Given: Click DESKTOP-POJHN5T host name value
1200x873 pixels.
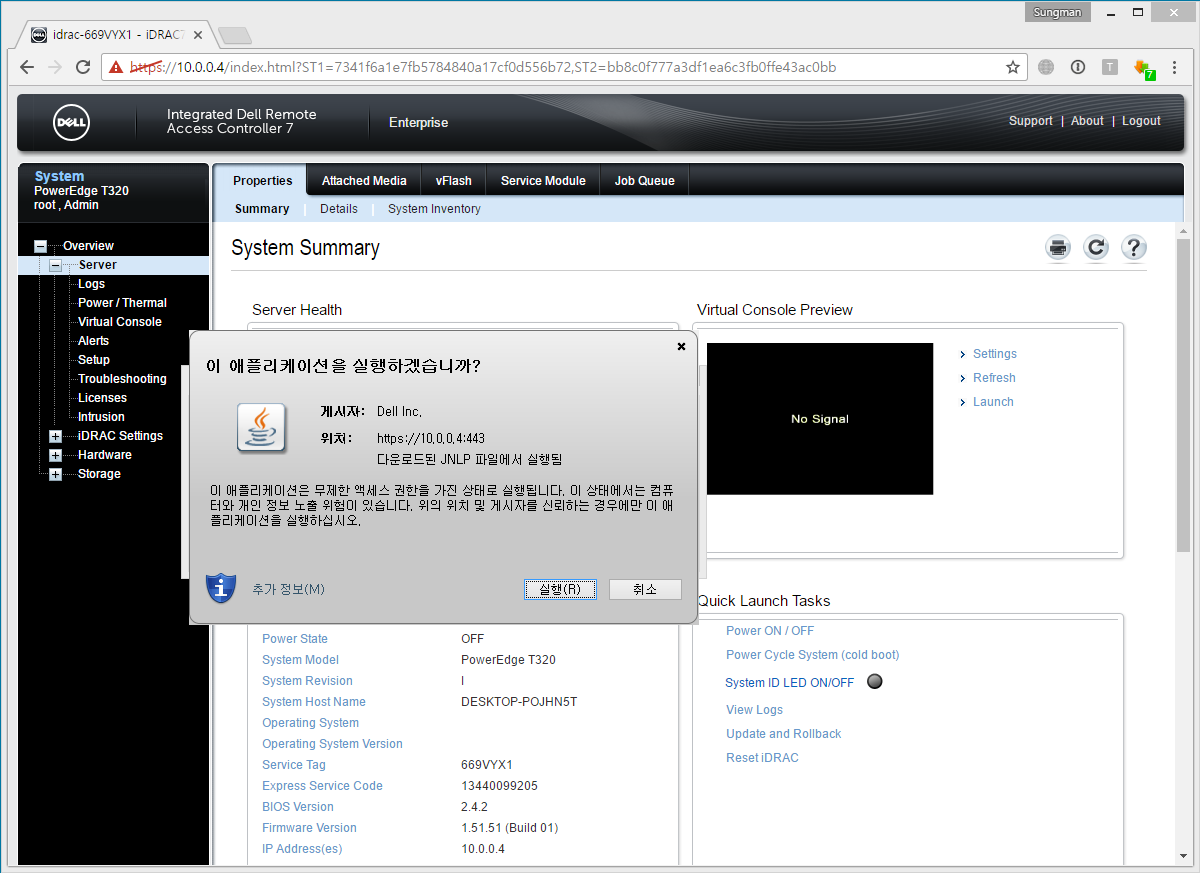Looking at the screenshot, I should point(519,702).
